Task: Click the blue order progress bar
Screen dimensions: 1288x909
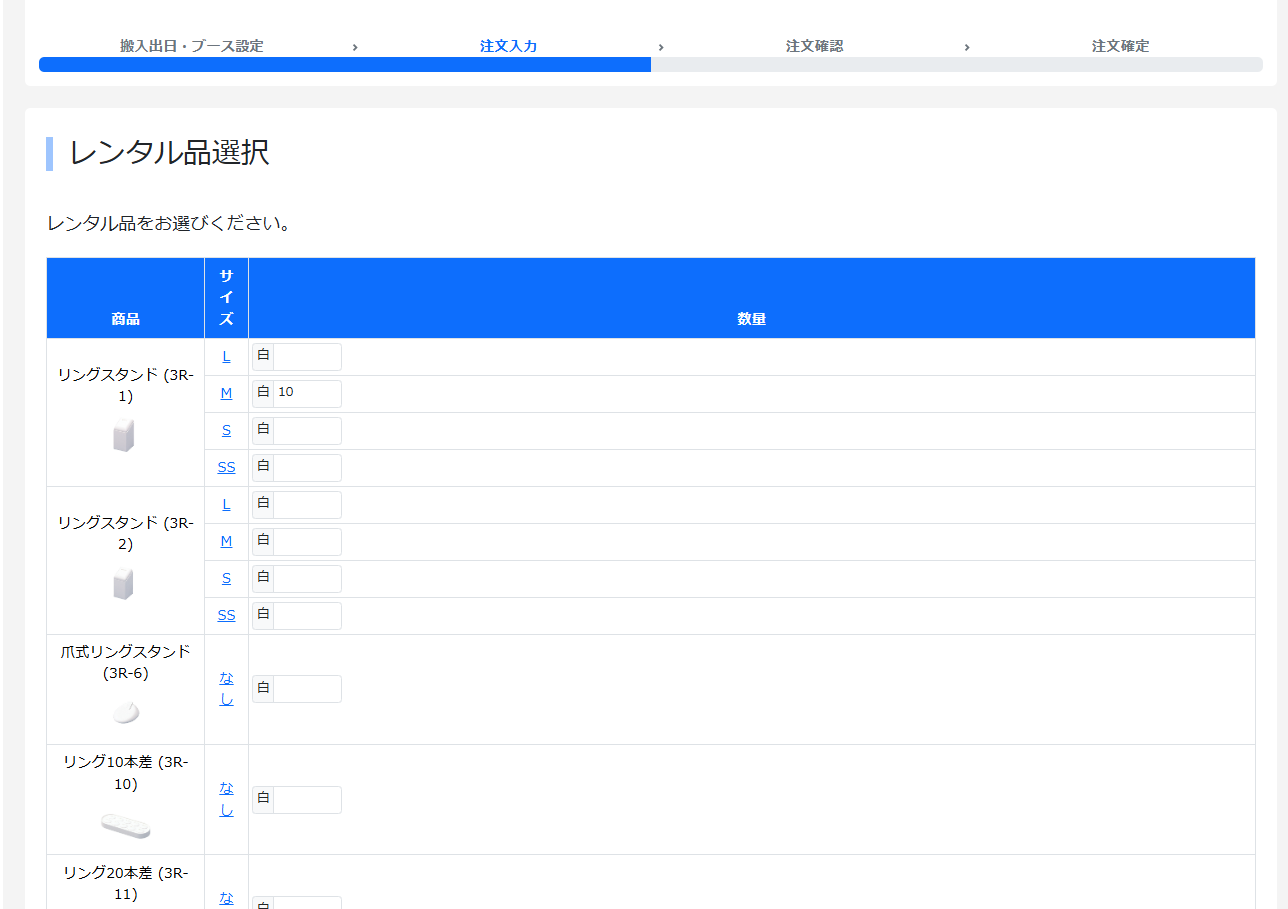Action: pos(345,65)
